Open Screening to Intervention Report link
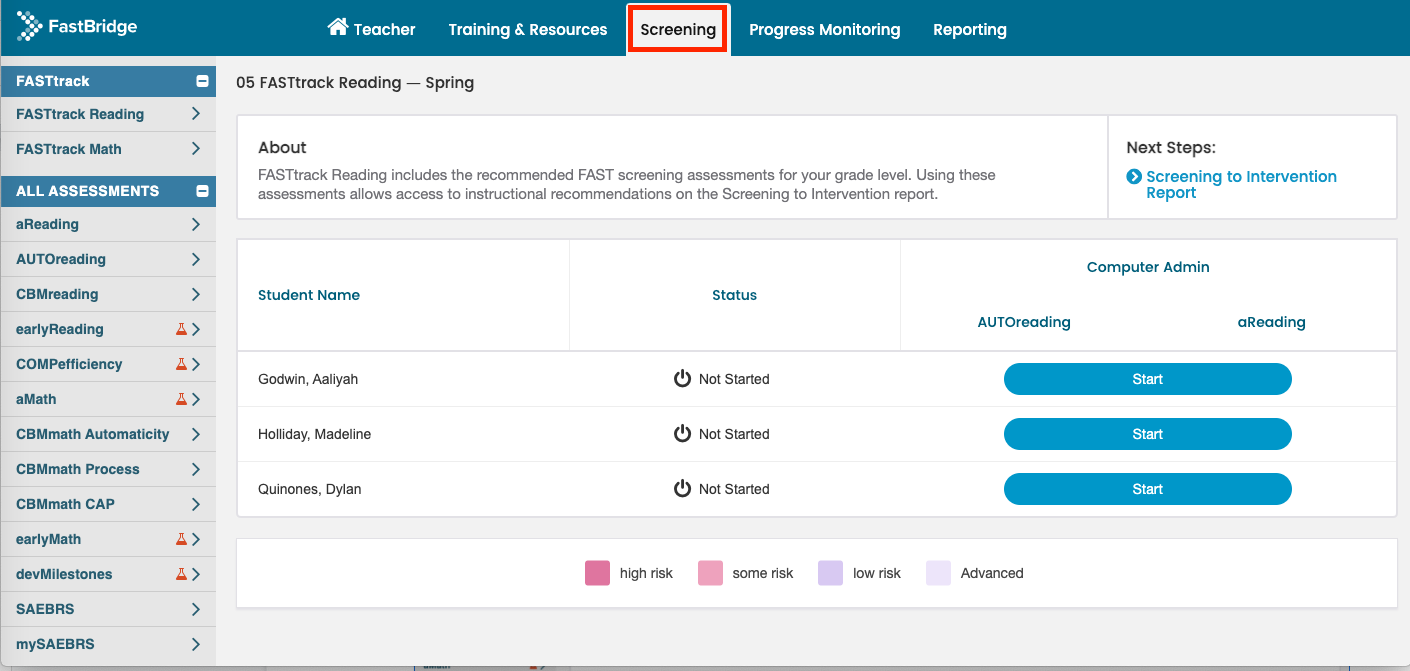 (x=1241, y=185)
